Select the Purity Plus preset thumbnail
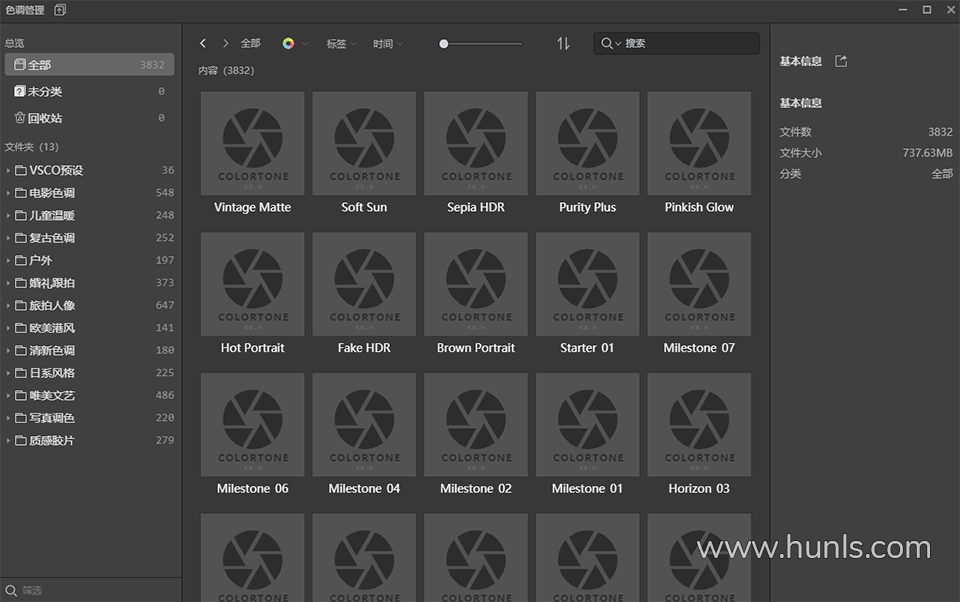The image size is (960, 602). pyautogui.click(x=588, y=143)
